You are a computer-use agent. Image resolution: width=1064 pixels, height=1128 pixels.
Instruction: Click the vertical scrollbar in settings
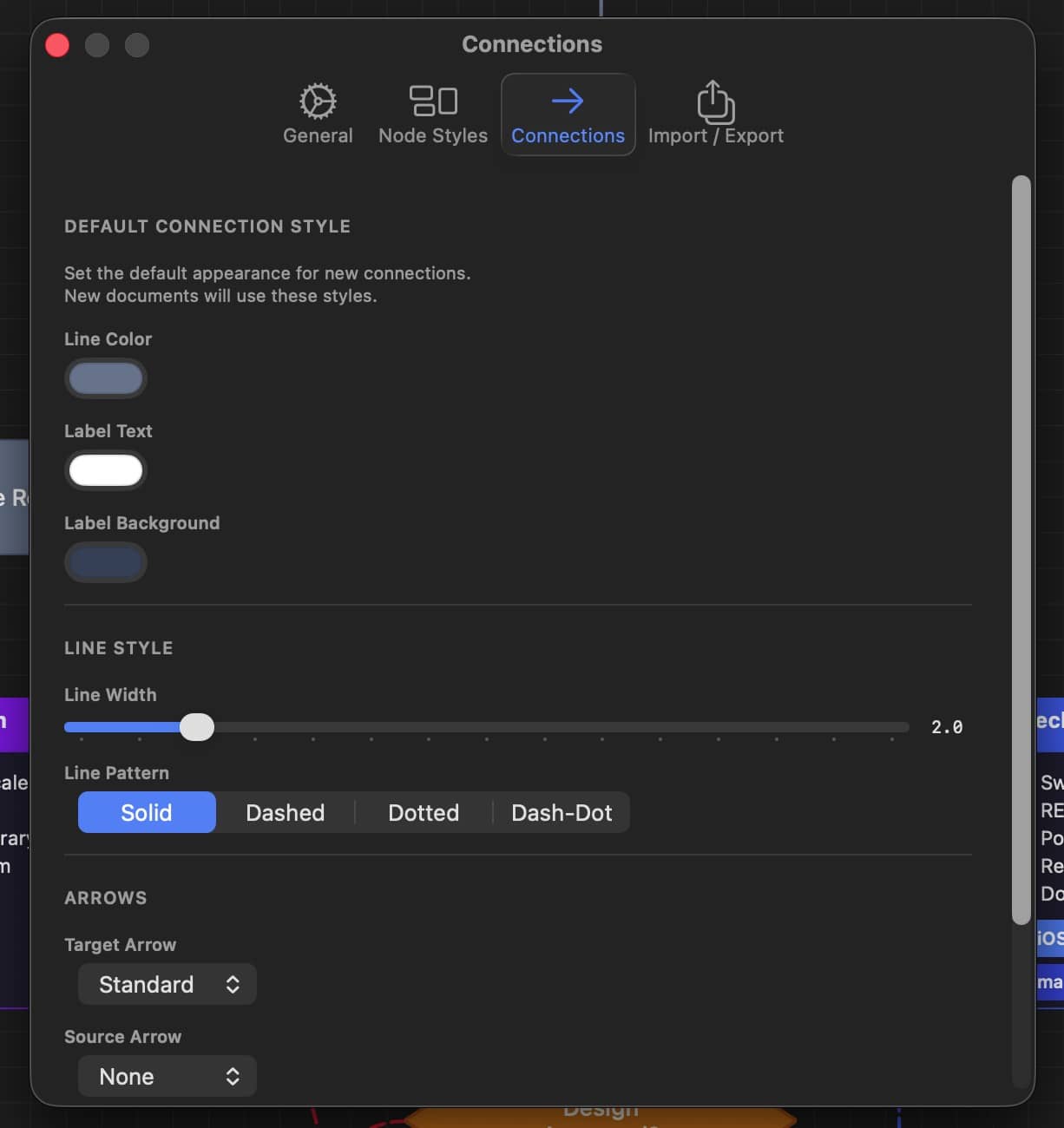click(1021, 548)
